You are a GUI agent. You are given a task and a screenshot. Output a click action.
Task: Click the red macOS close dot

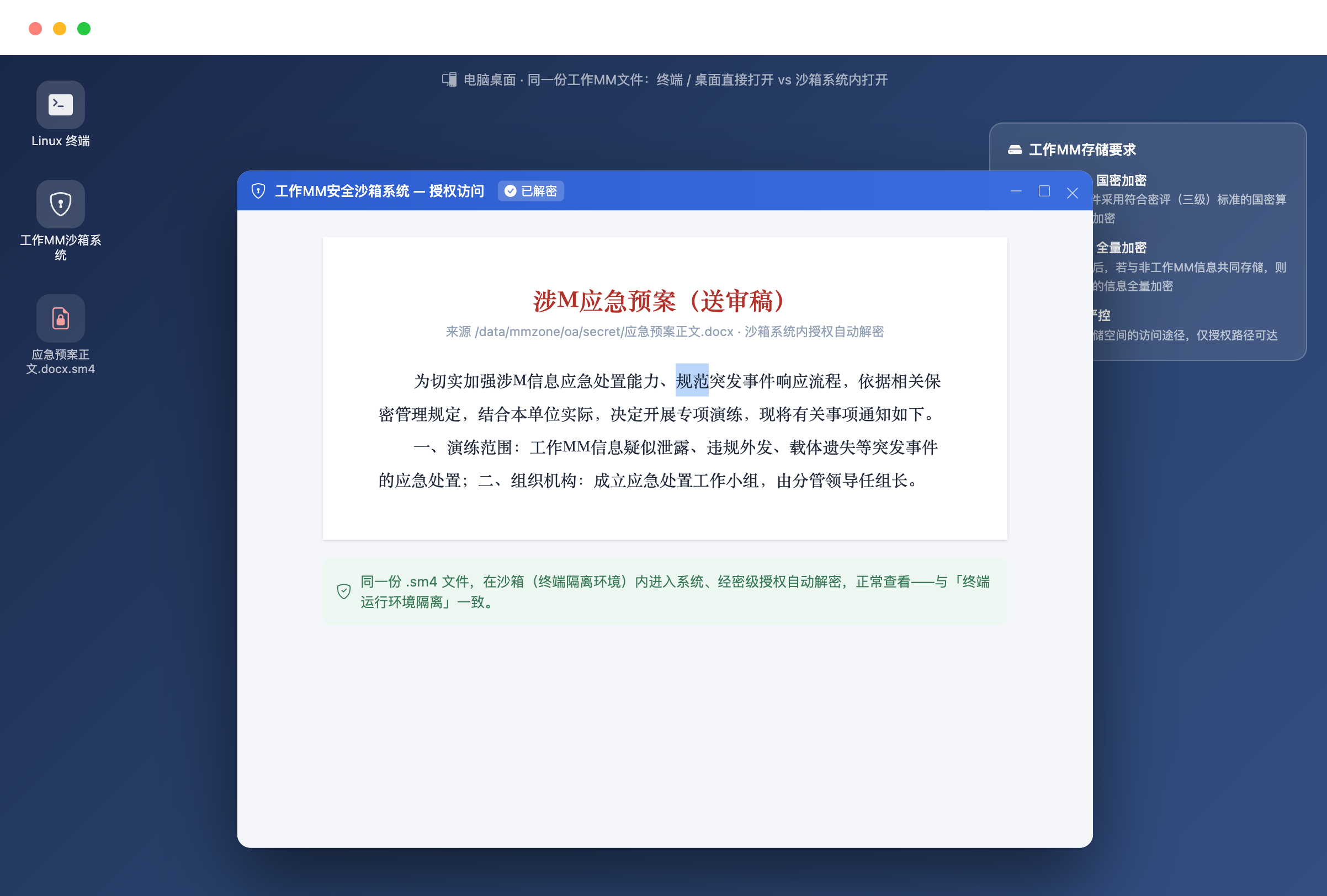tap(35, 29)
